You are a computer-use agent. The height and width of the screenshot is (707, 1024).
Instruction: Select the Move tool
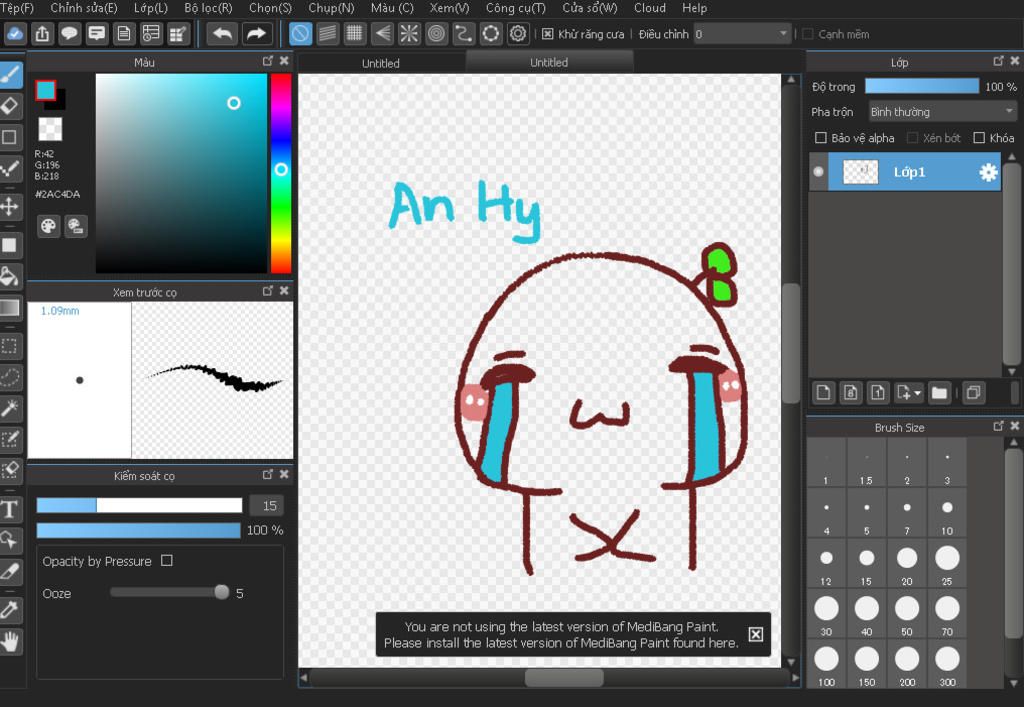pyautogui.click(x=10, y=207)
